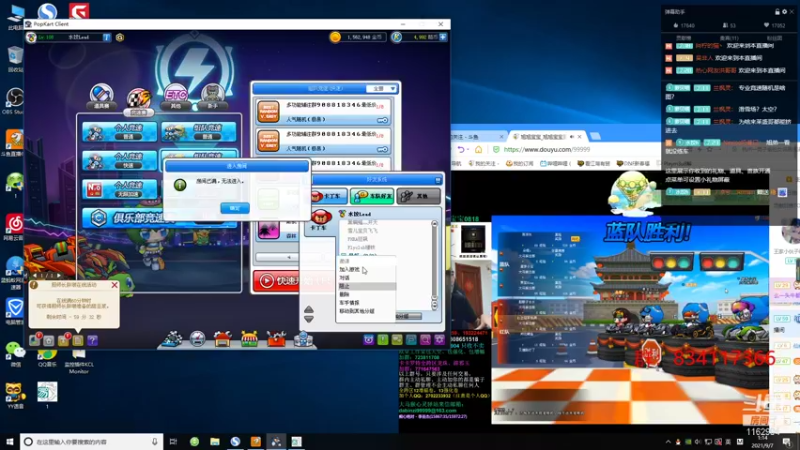This screenshot has width=800, height=450.
Task: Open the YY voice desktop icon
Action: 15,395
